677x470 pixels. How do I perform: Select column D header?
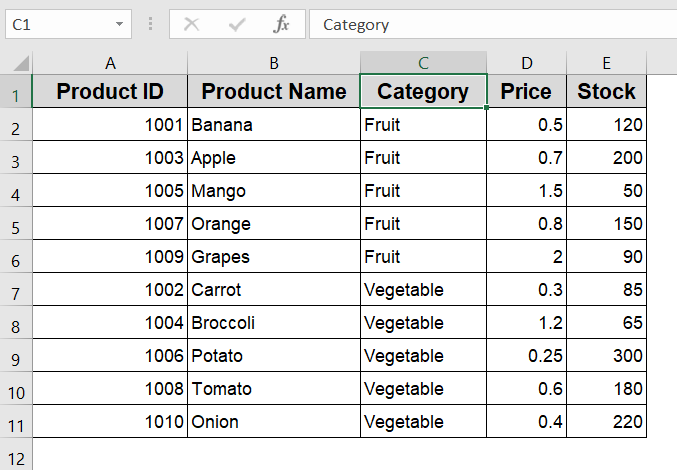tap(526, 63)
